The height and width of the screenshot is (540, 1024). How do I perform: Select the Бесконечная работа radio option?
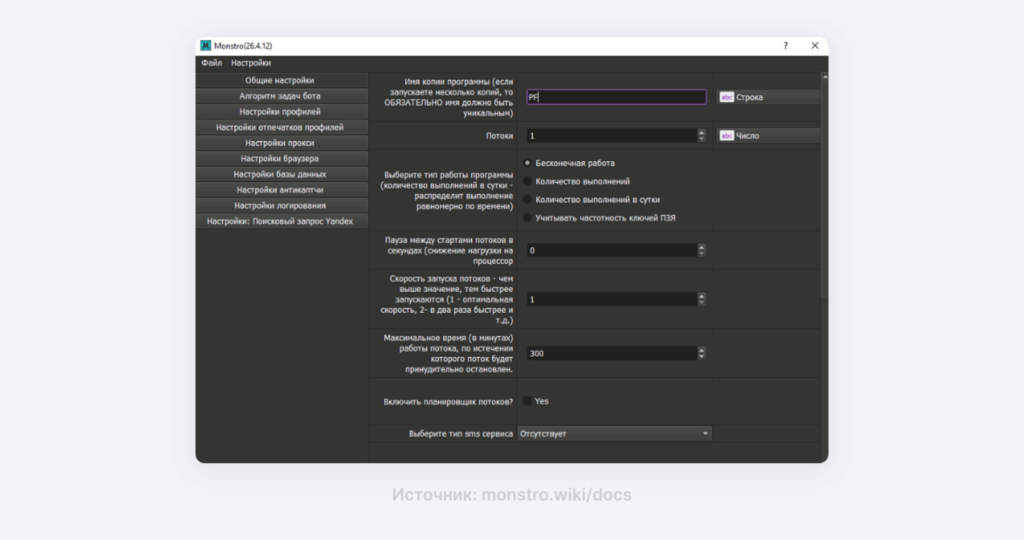(x=528, y=163)
